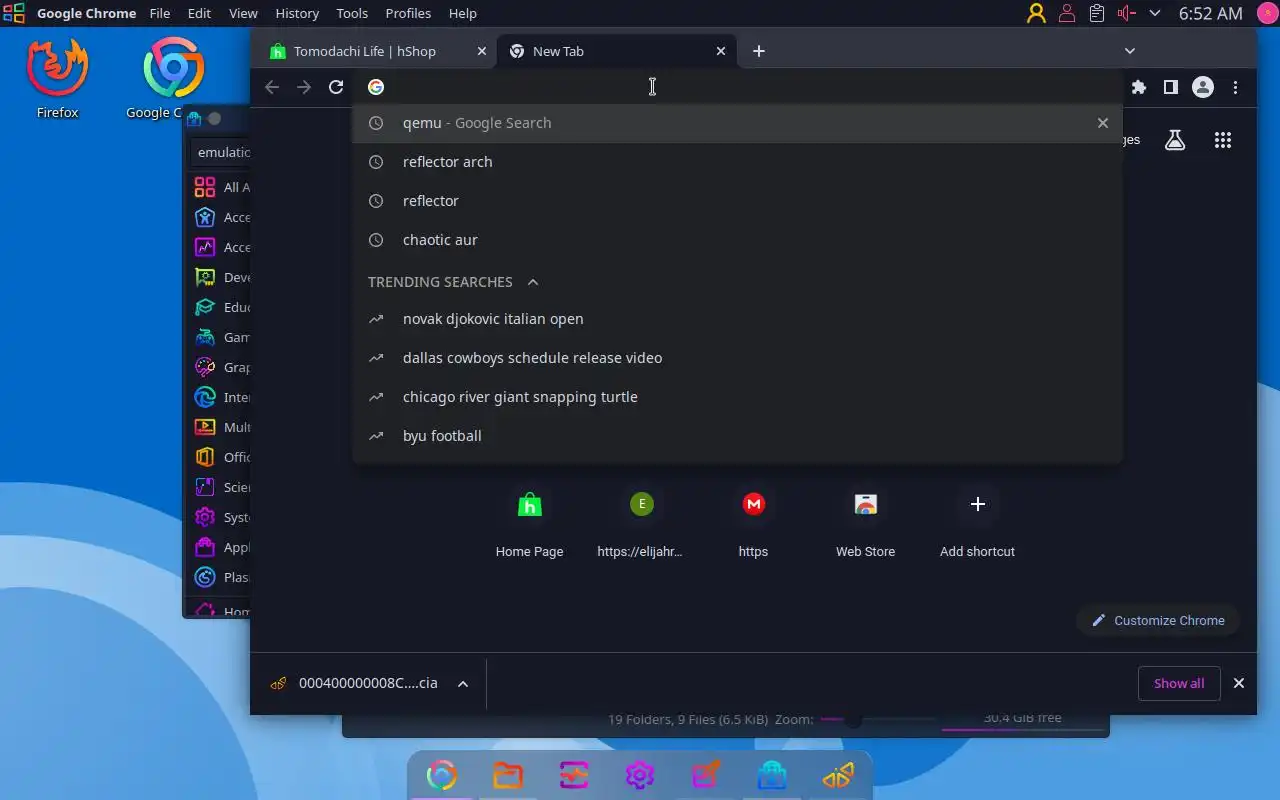Open the Search Labs flask icon
Image resolution: width=1280 pixels, height=800 pixels.
pos(1175,140)
